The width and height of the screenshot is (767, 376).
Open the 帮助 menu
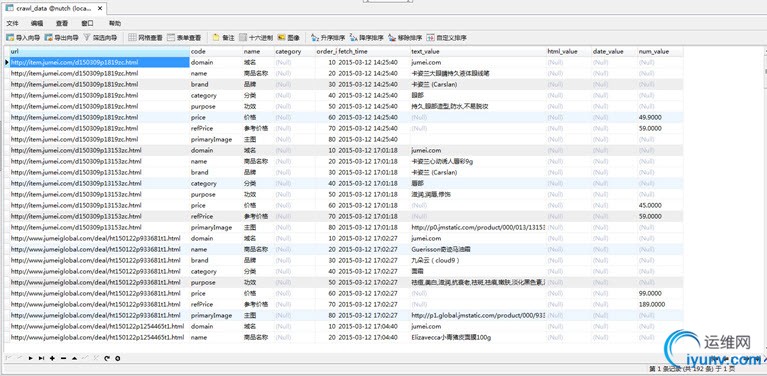114,23
